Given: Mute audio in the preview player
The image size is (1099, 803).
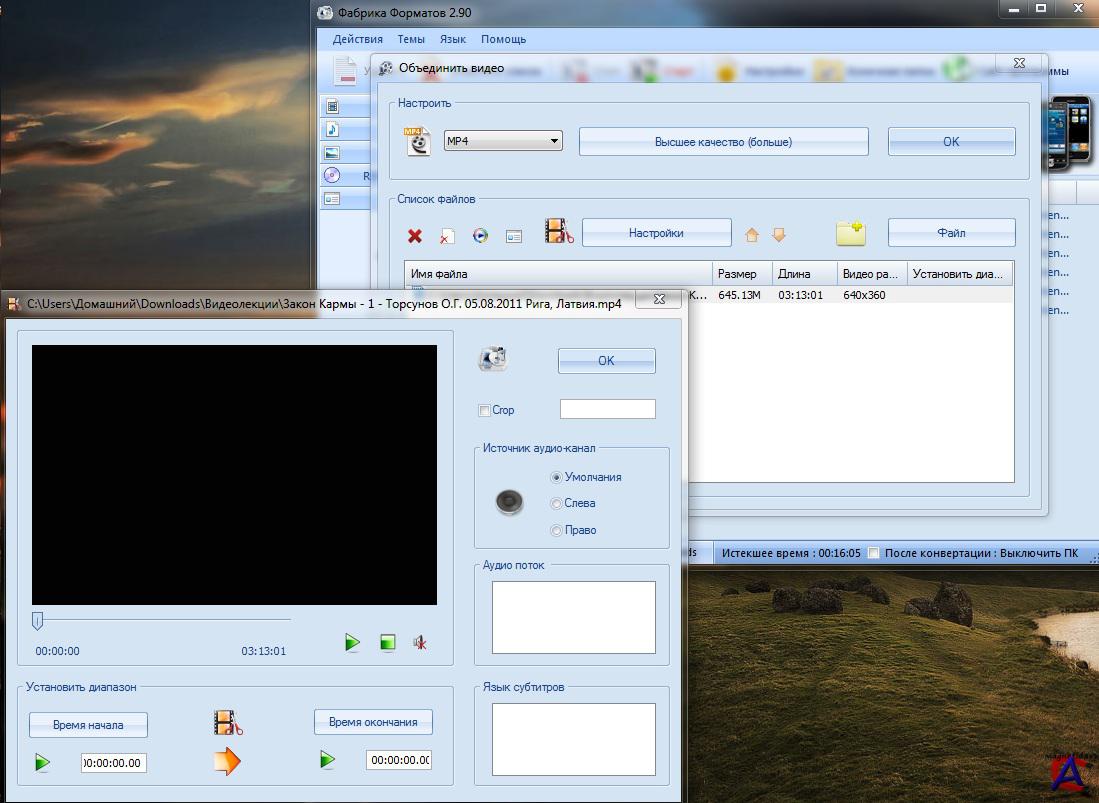Looking at the screenshot, I should point(420,643).
